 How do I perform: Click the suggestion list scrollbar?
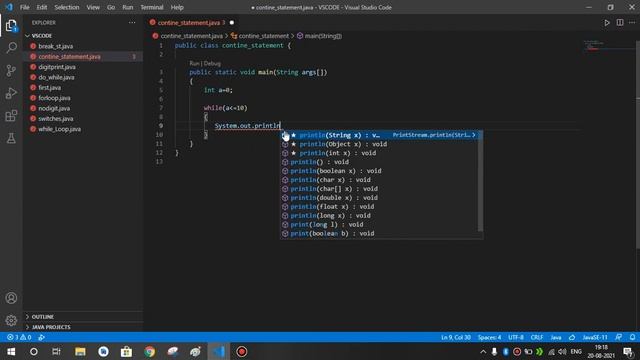point(480,182)
